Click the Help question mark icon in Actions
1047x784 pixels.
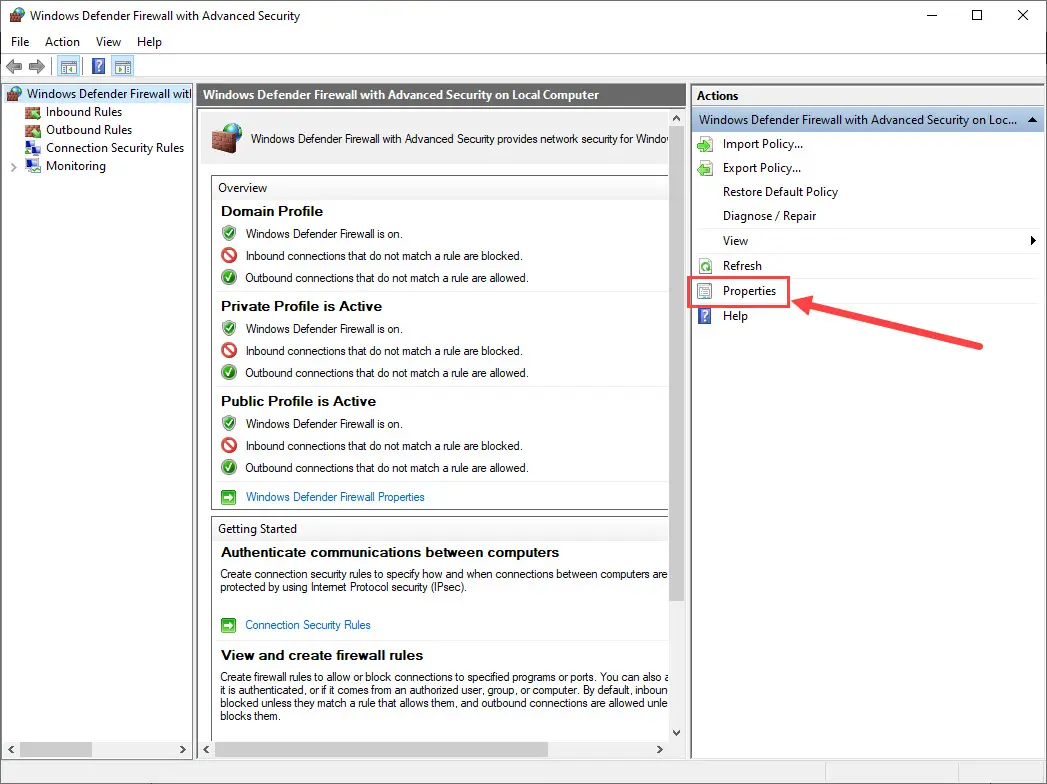[x=705, y=316]
